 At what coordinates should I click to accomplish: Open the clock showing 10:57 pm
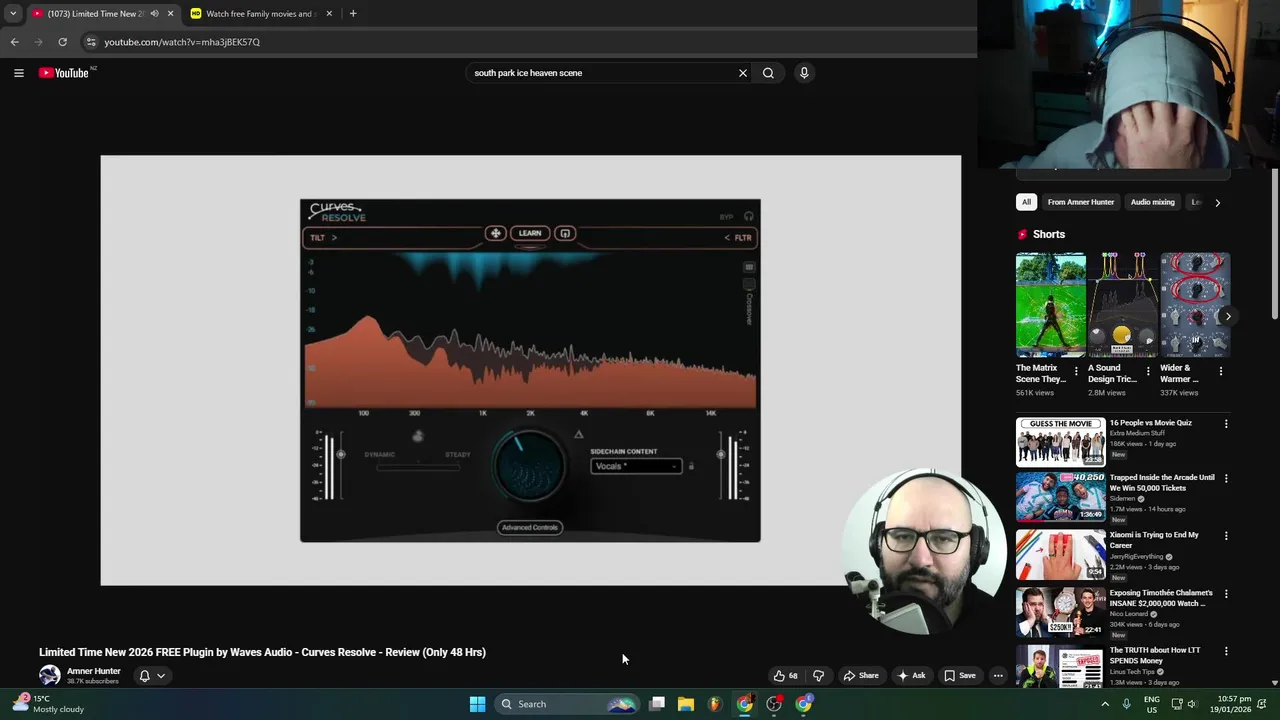click(x=1234, y=704)
